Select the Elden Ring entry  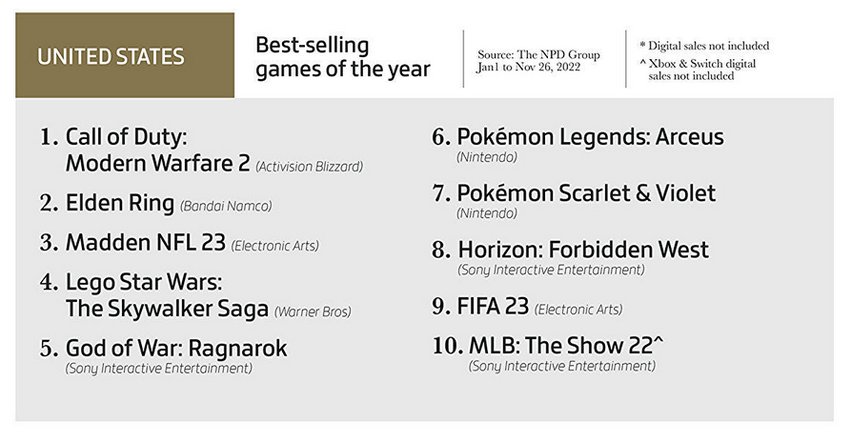pos(120,204)
